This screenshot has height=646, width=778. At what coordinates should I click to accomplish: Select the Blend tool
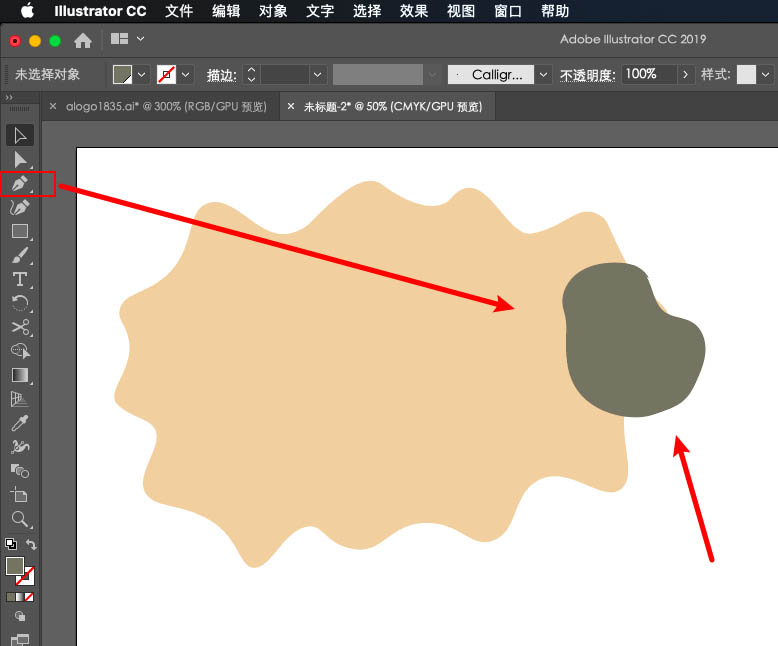tap(20, 471)
